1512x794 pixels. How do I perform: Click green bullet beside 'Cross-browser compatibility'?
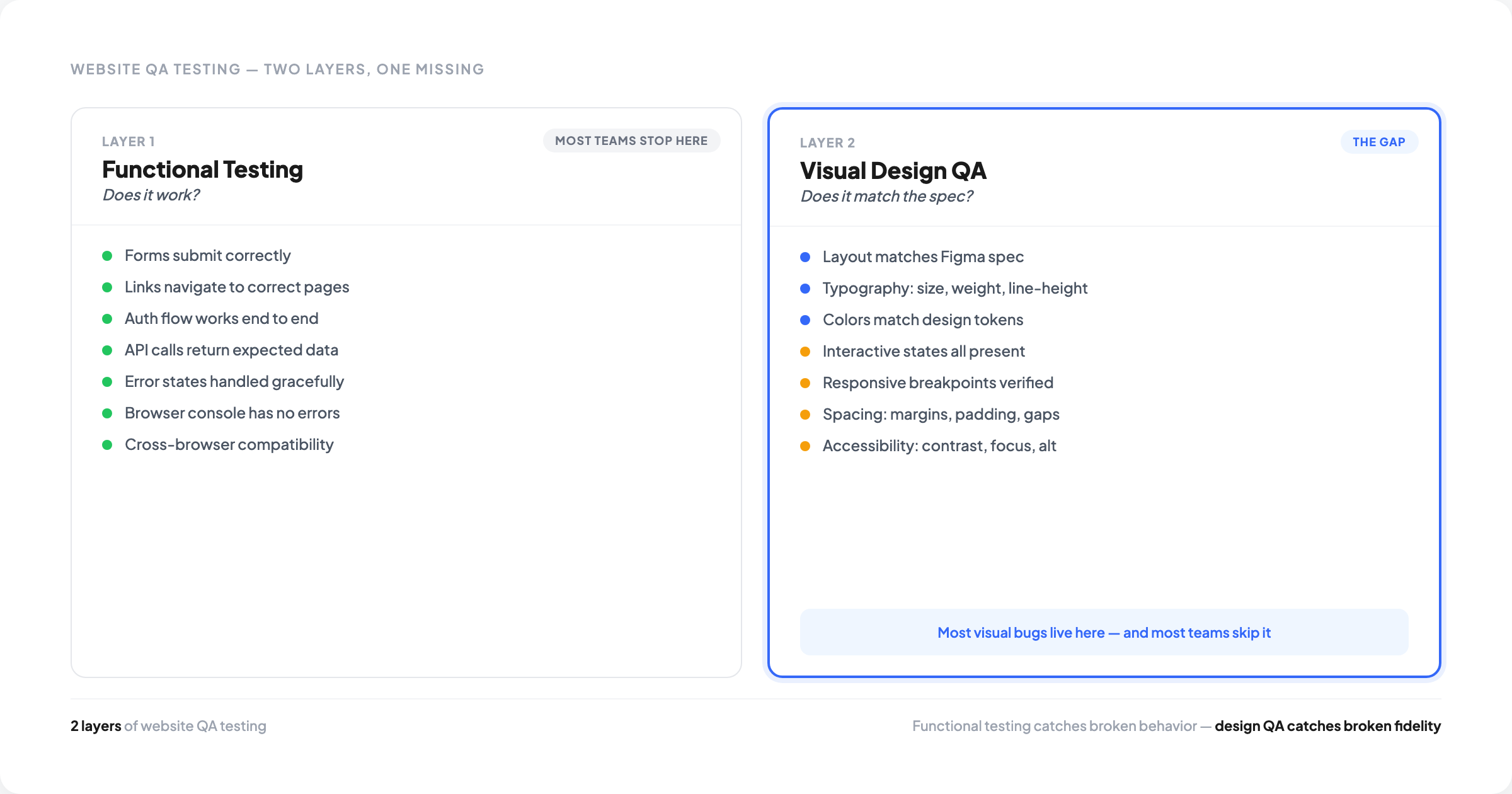point(107,445)
